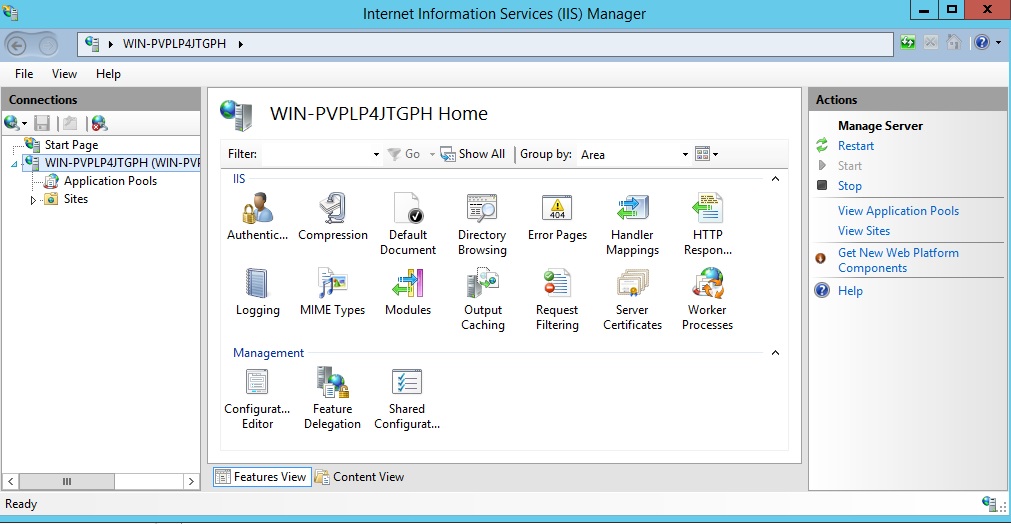
Task: Open Handler Mappings feature
Action: [x=632, y=224]
